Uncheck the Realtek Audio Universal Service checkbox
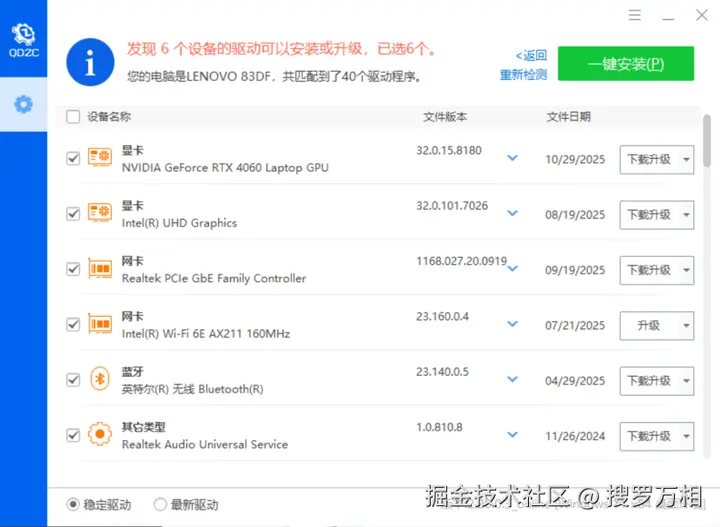The width and height of the screenshot is (720, 527). 73,435
